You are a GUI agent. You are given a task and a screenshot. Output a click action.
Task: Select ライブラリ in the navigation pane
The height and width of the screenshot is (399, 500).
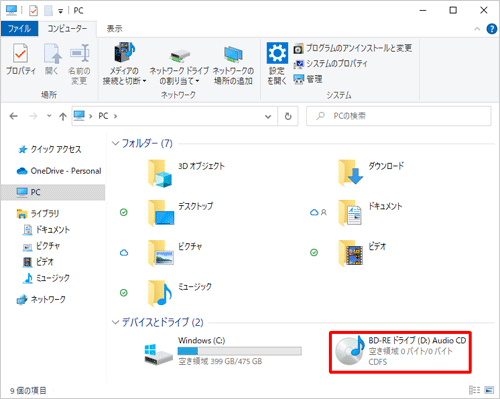[38, 213]
